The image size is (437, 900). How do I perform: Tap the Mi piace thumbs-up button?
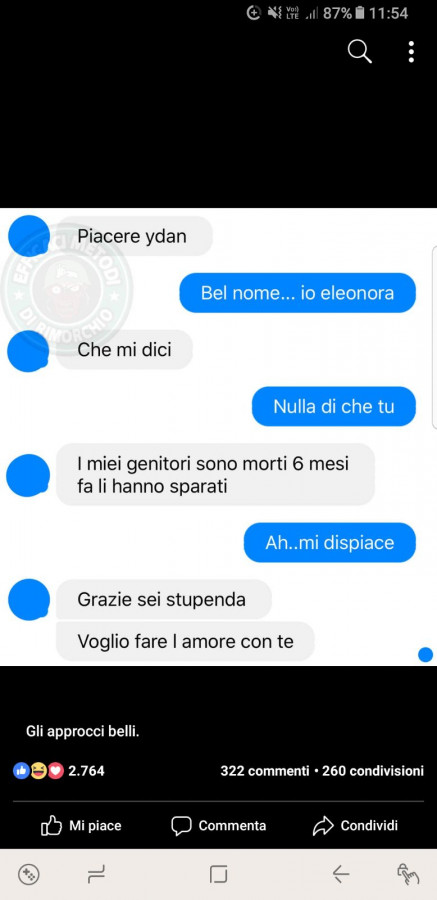pos(81,826)
